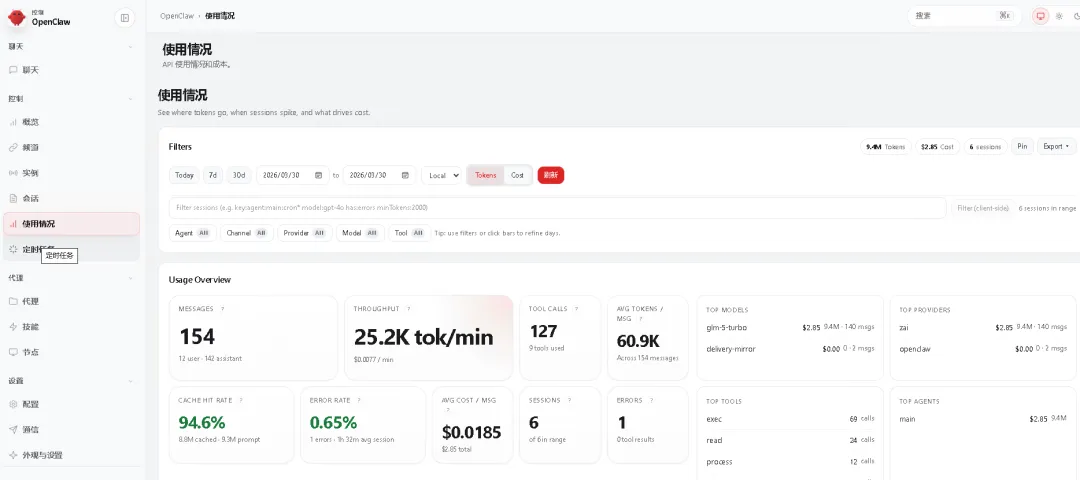This screenshot has width=1080, height=480.
Task: Switch to dark theme moon button
Action: pos(1076,16)
